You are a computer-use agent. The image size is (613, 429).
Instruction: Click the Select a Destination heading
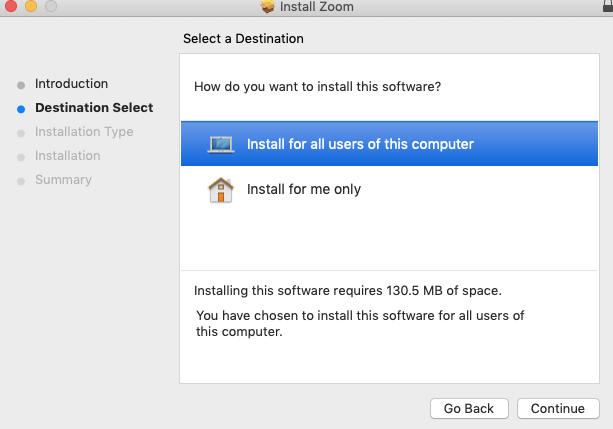click(x=243, y=39)
